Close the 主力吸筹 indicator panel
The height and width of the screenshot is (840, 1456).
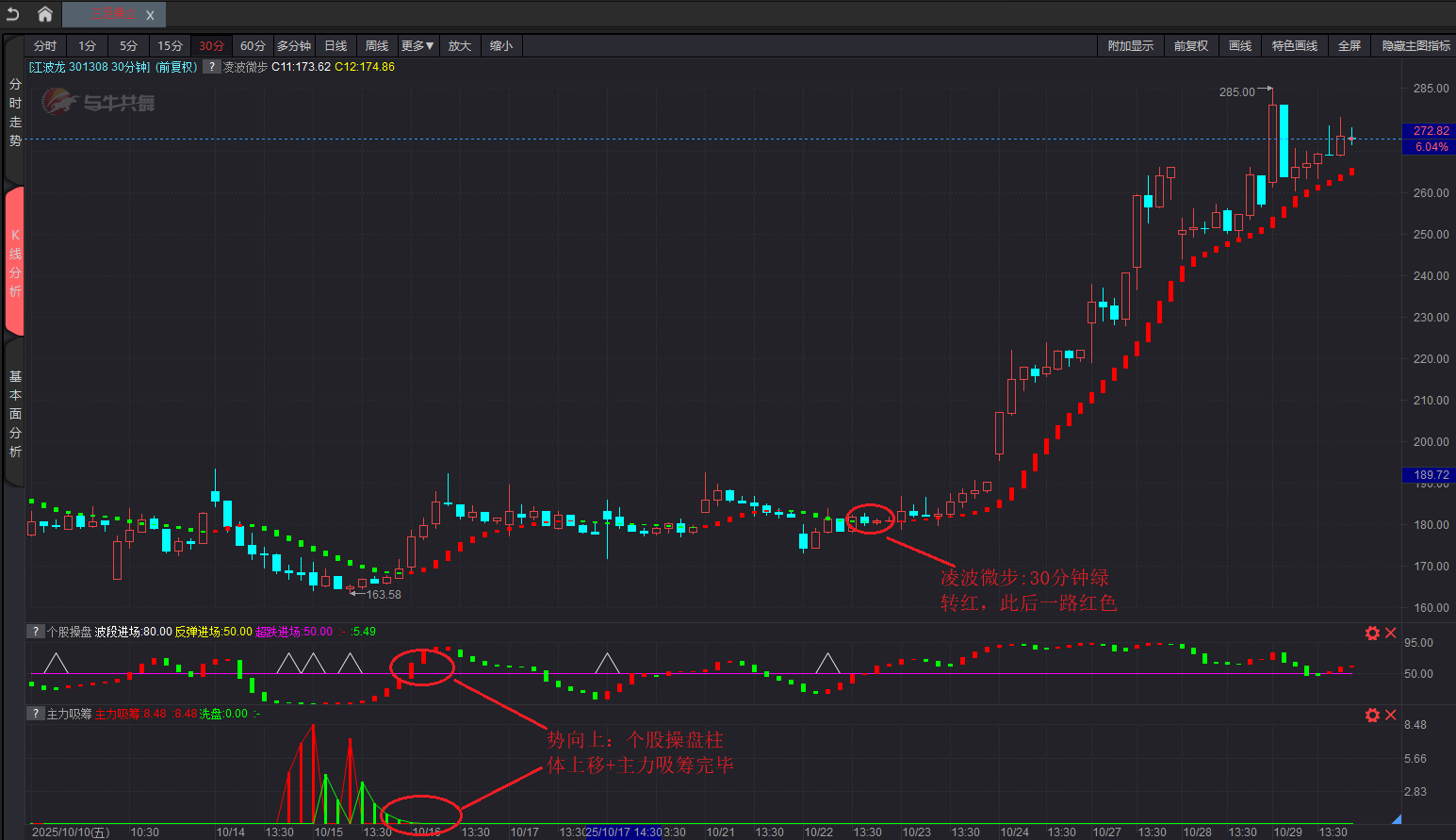(x=1390, y=715)
